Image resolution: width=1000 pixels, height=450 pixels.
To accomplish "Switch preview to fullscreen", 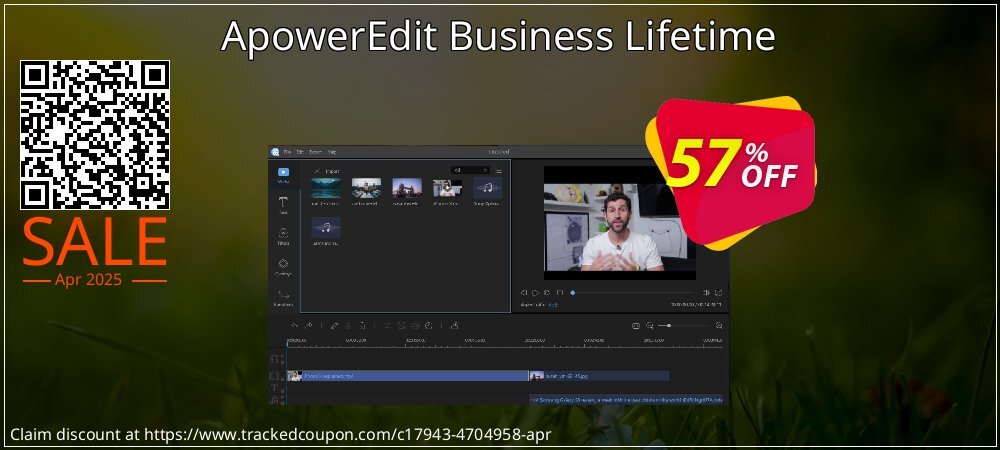I will (718, 293).
